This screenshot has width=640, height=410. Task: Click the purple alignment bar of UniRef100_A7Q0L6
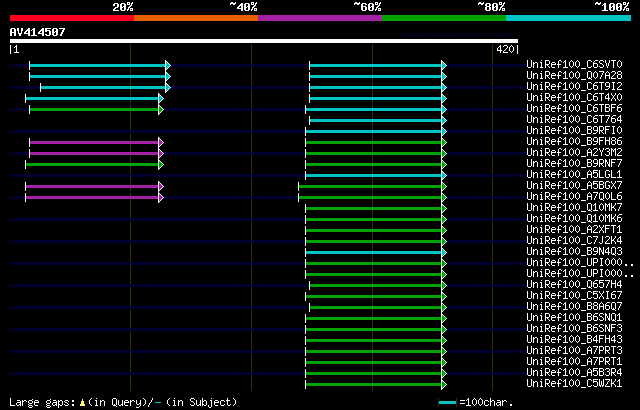pos(94,197)
